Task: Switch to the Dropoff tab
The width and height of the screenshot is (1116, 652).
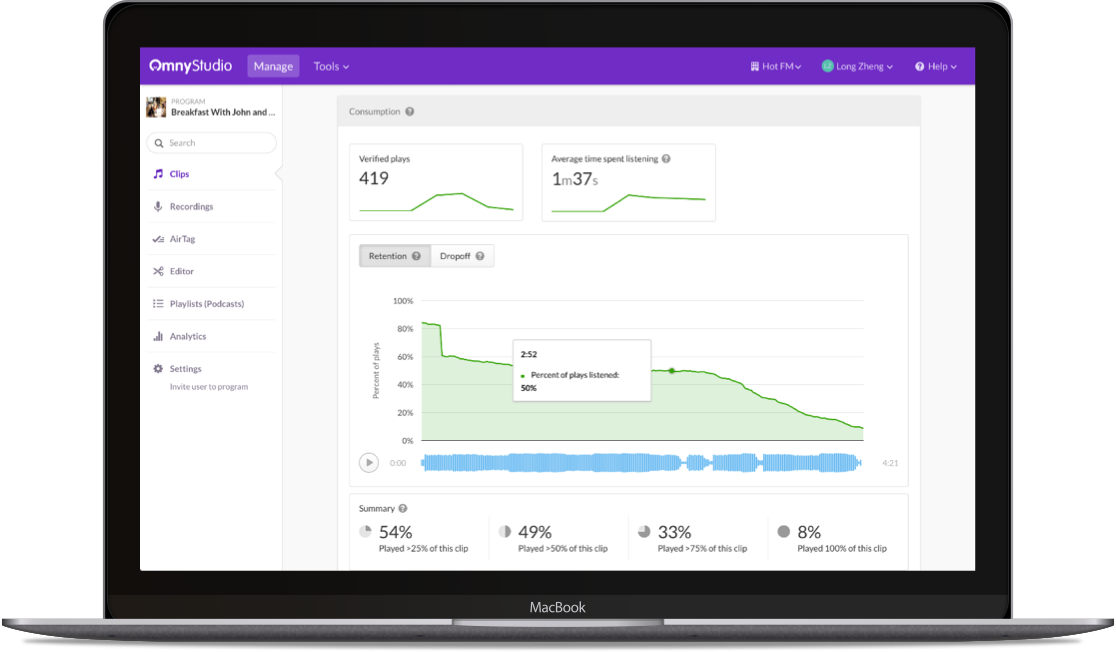Action: pos(461,255)
